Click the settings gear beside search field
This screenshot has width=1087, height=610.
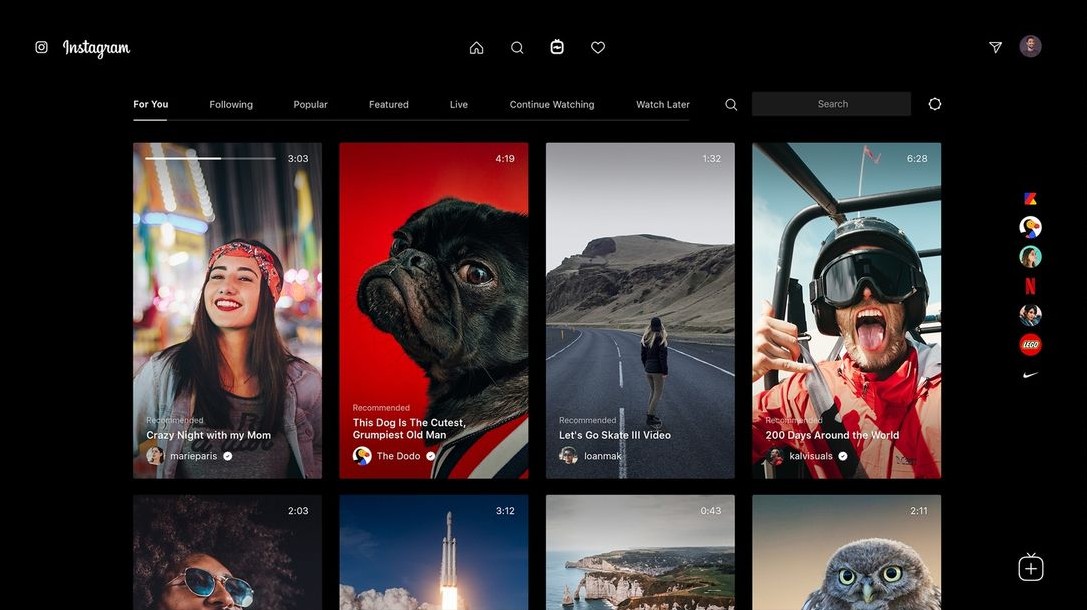click(x=935, y=104)
